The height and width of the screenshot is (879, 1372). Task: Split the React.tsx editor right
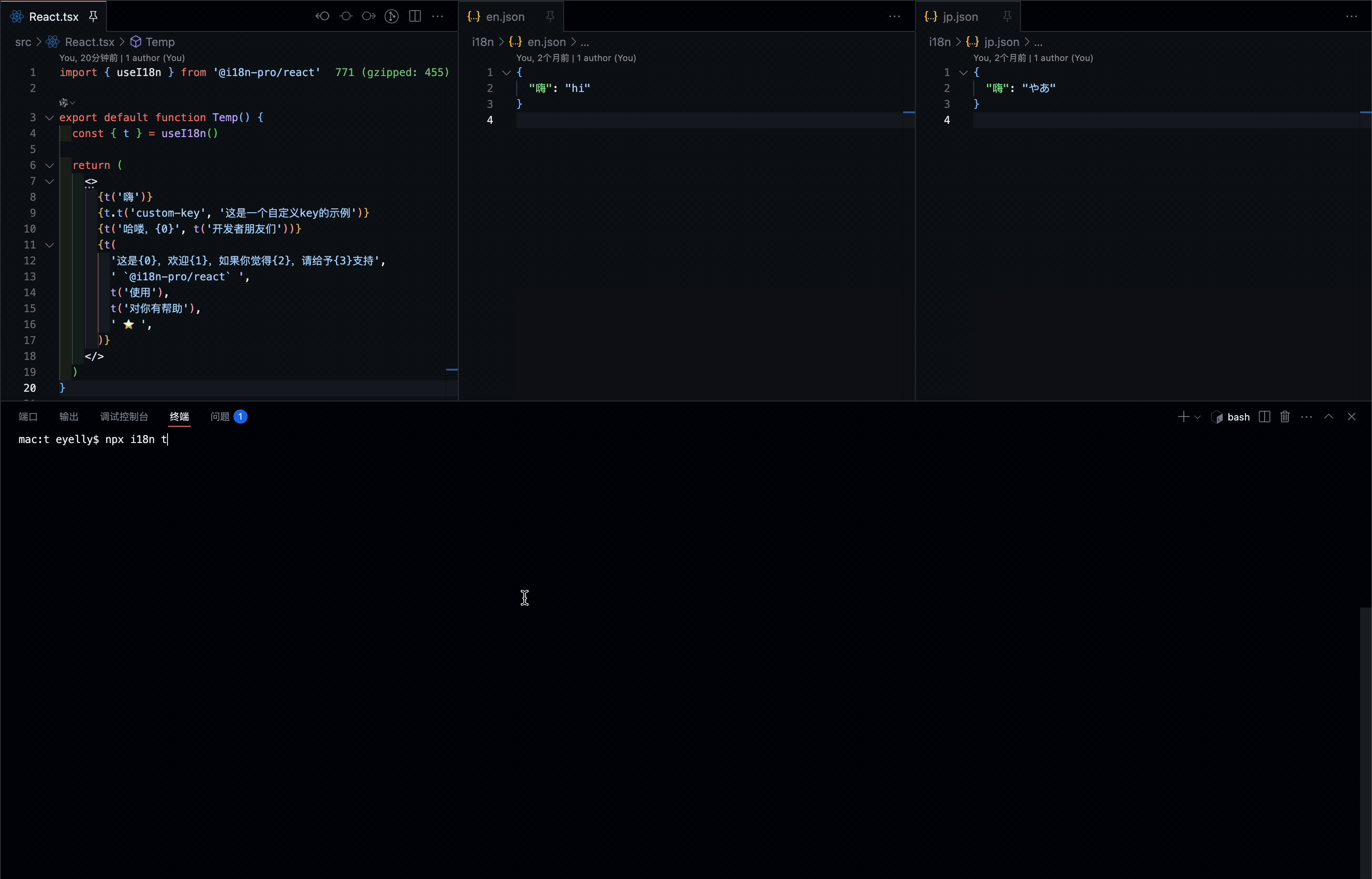pos(415,16)
